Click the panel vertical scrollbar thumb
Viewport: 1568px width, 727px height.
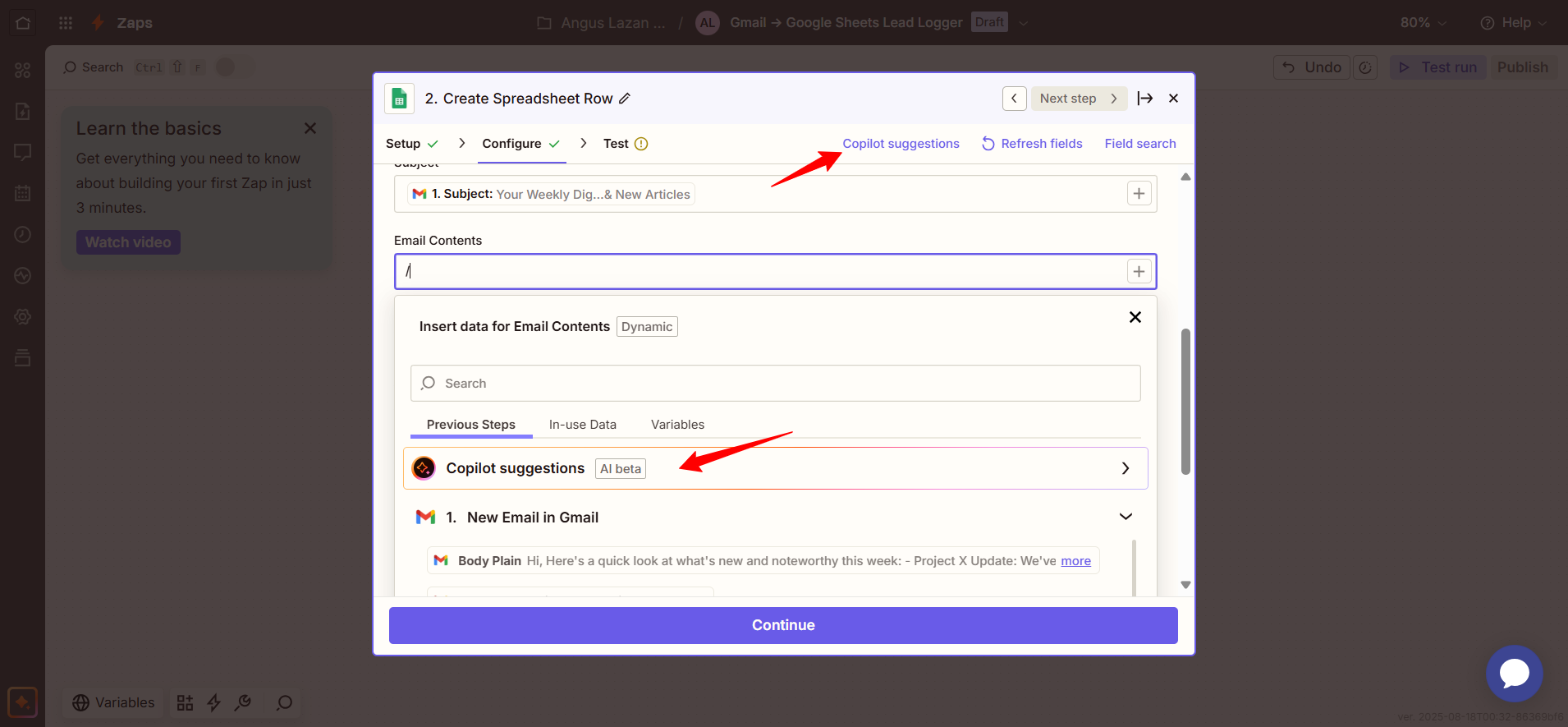tap(1185, 402)
